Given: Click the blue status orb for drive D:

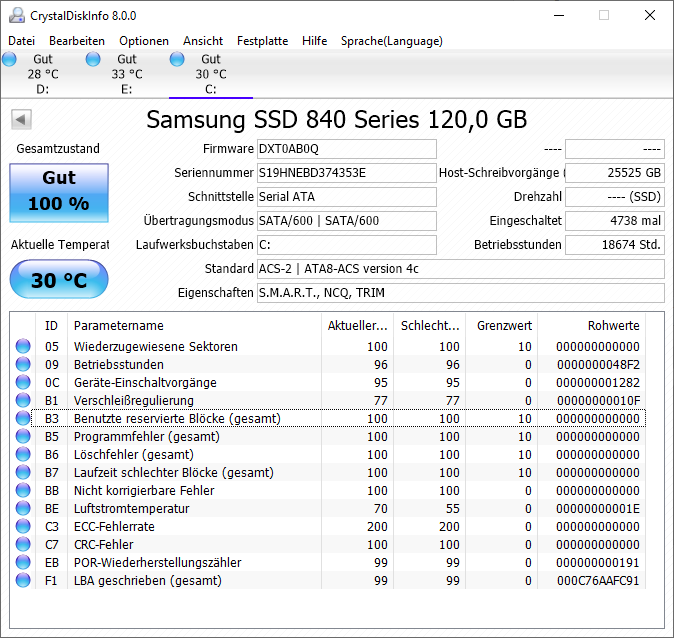Looking at the screenshot, I should (x=9, y=59).
